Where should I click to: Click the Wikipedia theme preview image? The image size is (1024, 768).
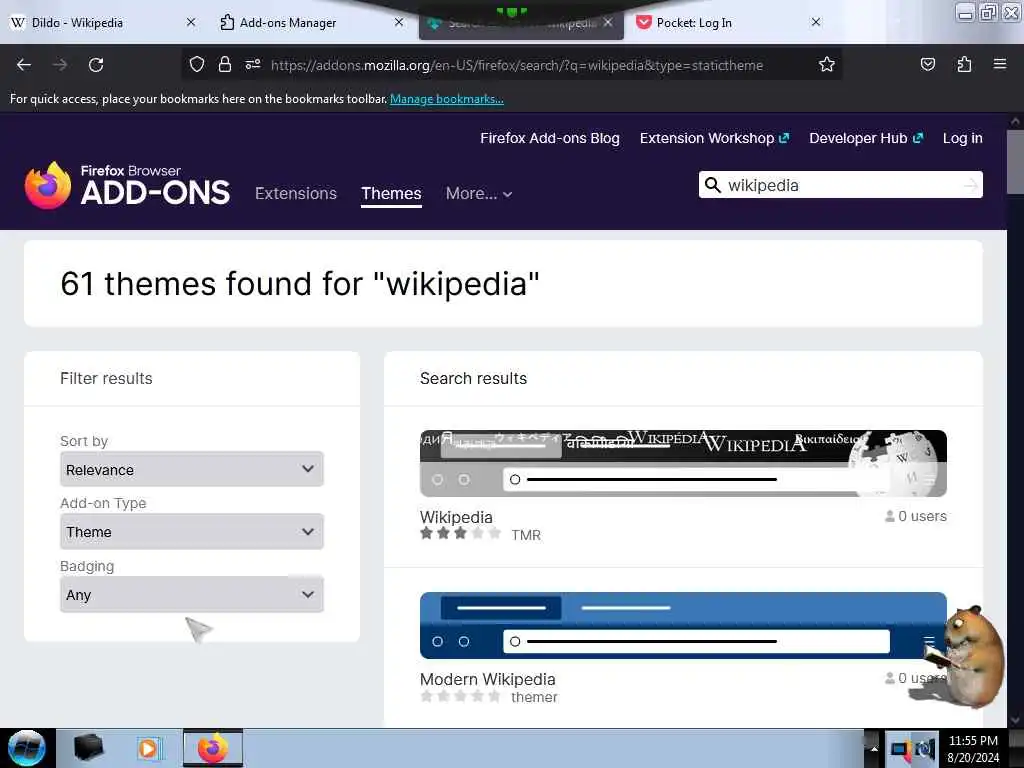[683, 463]
